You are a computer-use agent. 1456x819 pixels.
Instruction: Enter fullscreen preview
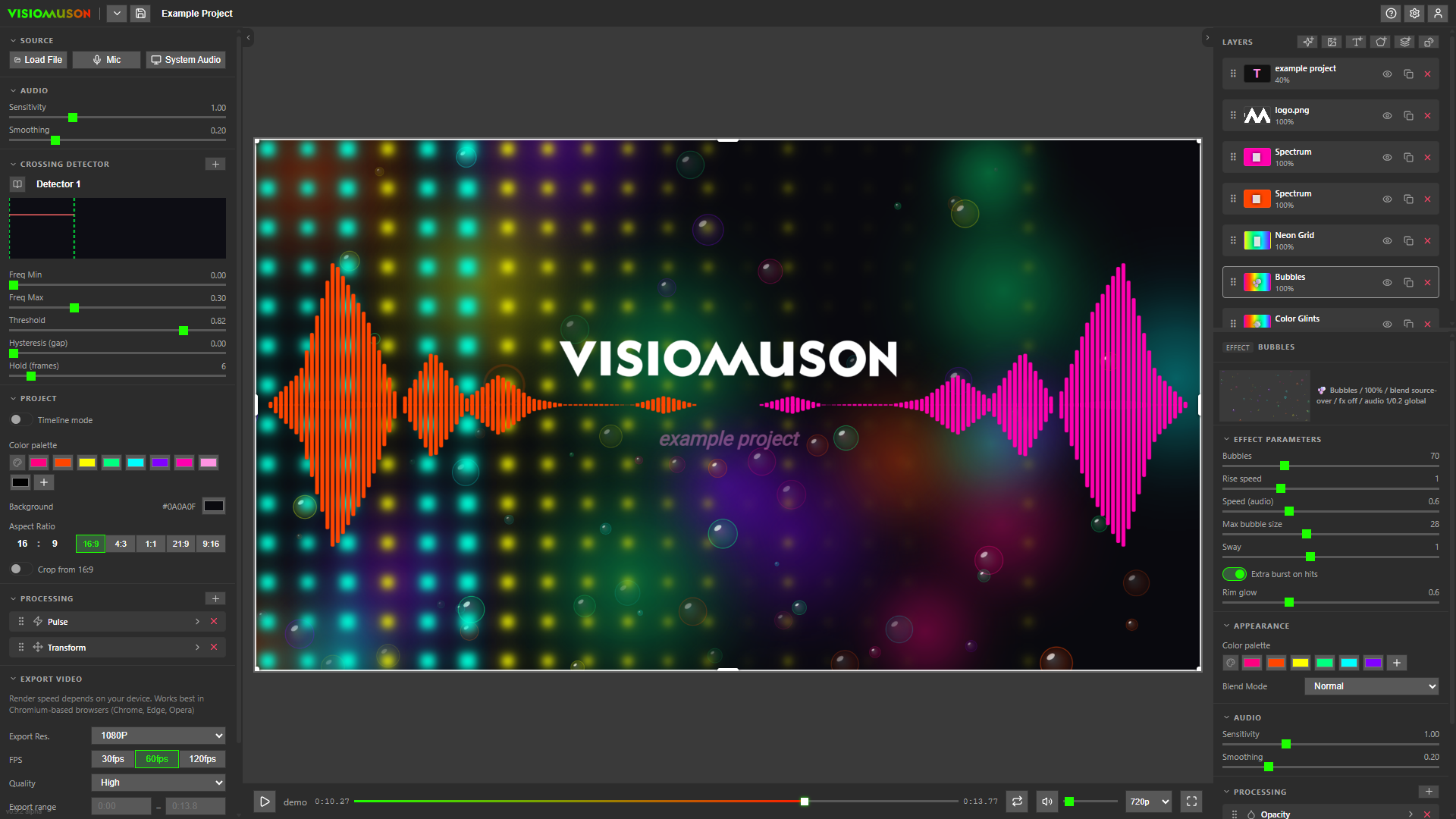coord(1192,802)
